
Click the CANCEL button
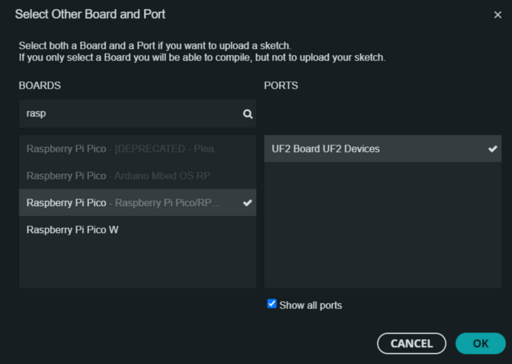tap(412, 343)
